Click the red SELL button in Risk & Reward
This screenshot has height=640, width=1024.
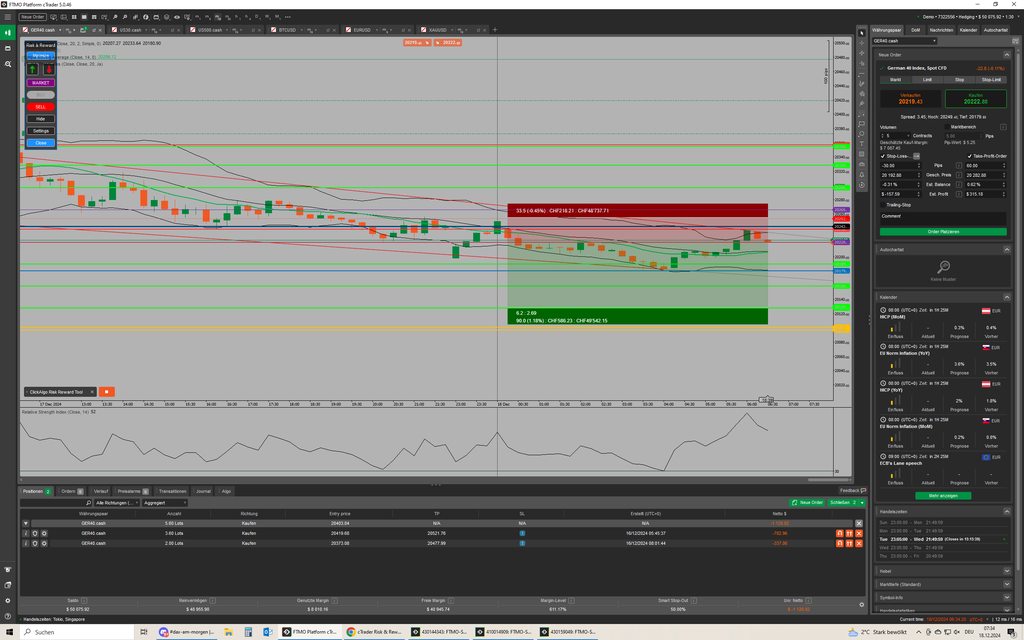[40, 106]
